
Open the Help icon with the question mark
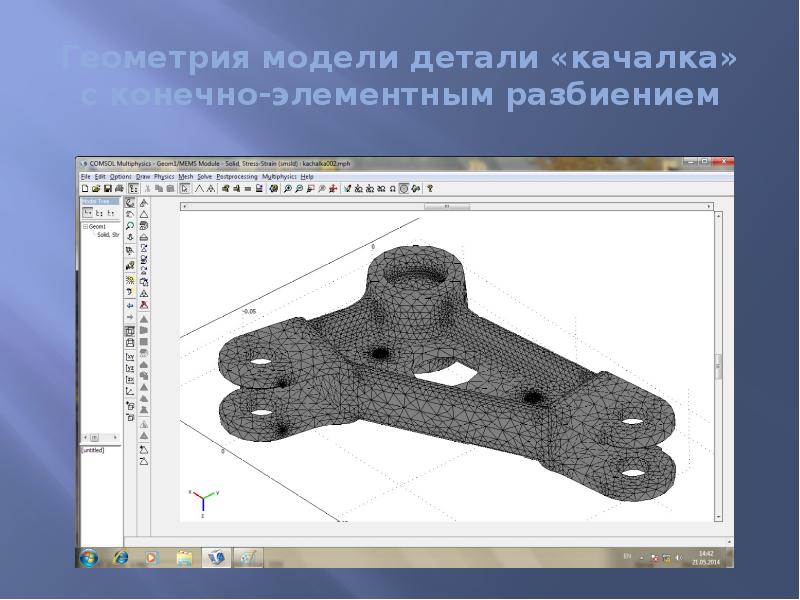click(x=428, y=187)
